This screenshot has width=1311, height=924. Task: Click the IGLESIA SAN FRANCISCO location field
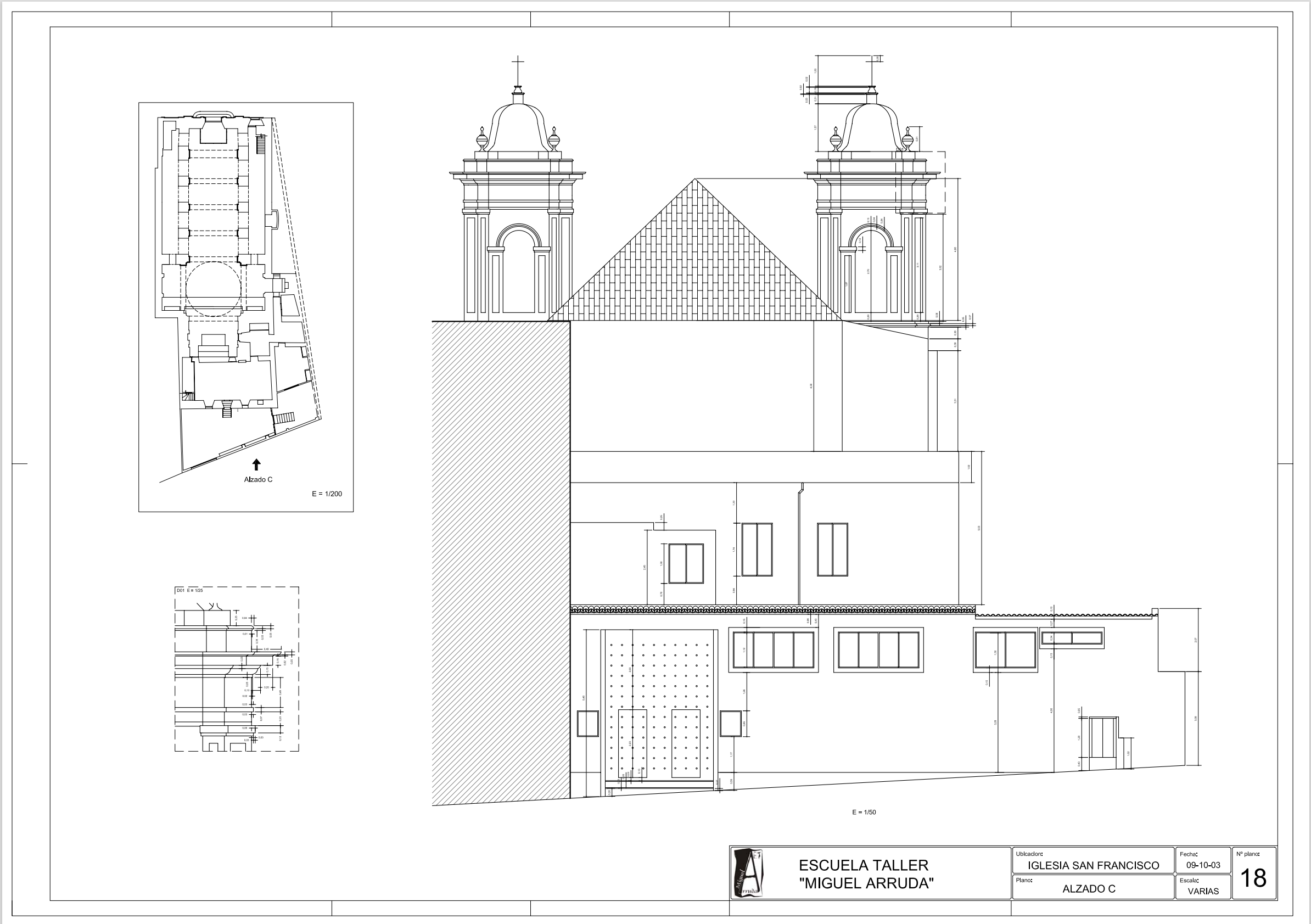1093,865
